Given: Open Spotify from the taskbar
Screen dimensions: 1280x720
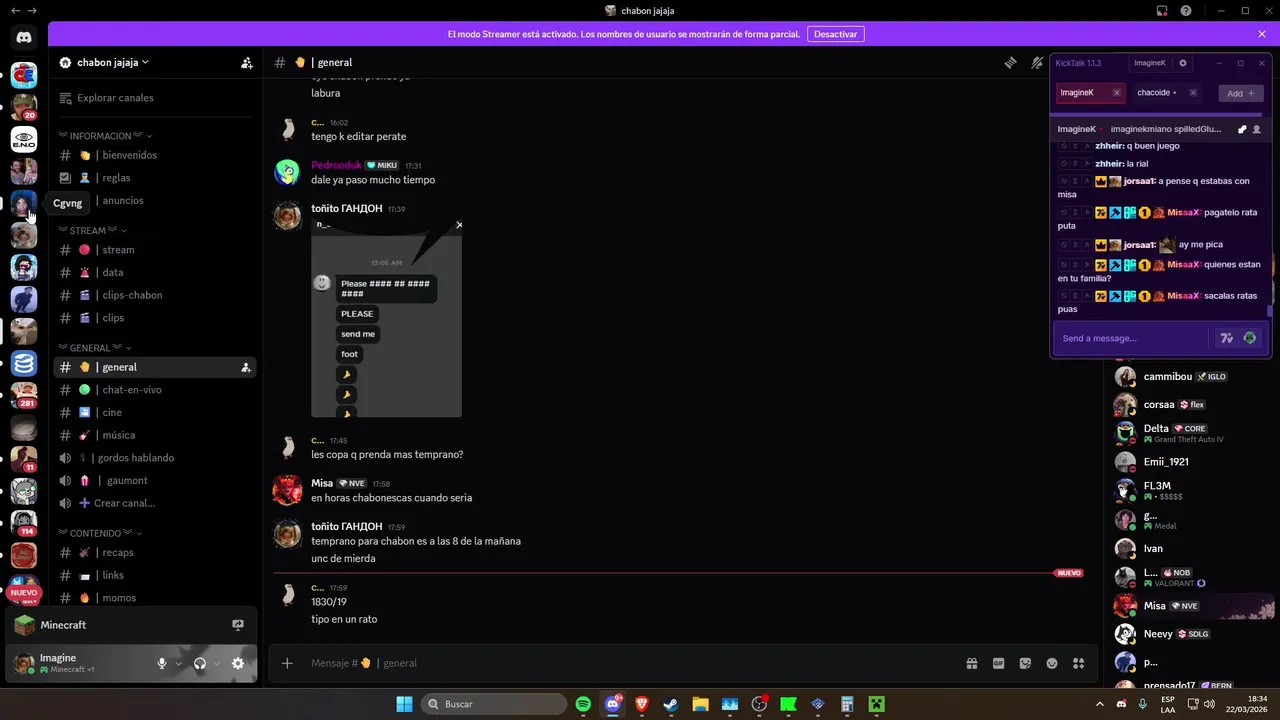Looking at the screenshot, I should pyautogui.click(x=584, y=704).
